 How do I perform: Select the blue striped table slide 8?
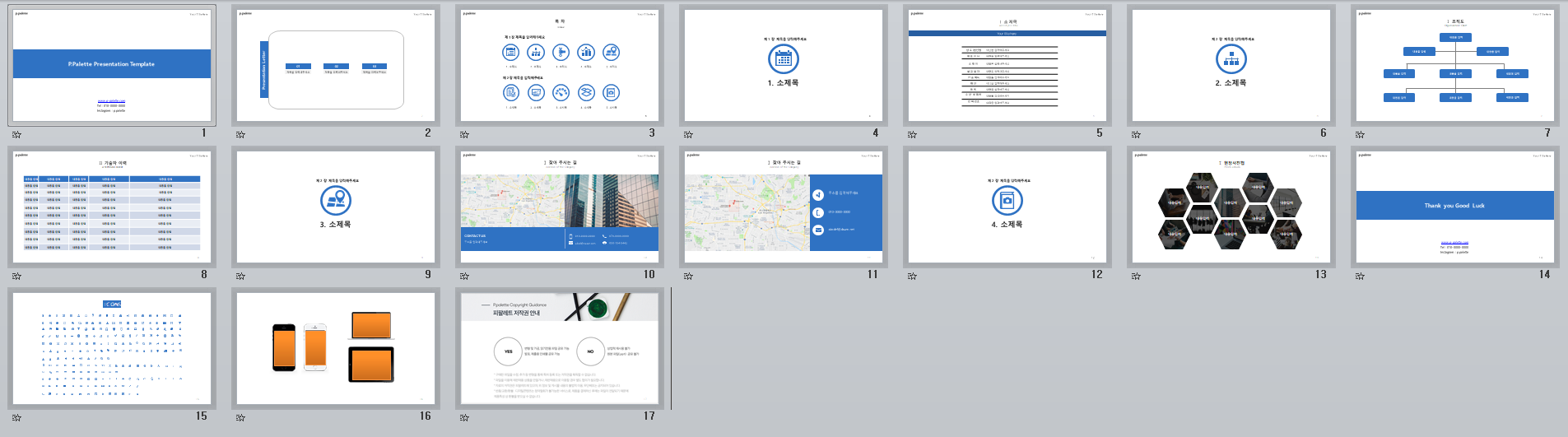point(112,207)
